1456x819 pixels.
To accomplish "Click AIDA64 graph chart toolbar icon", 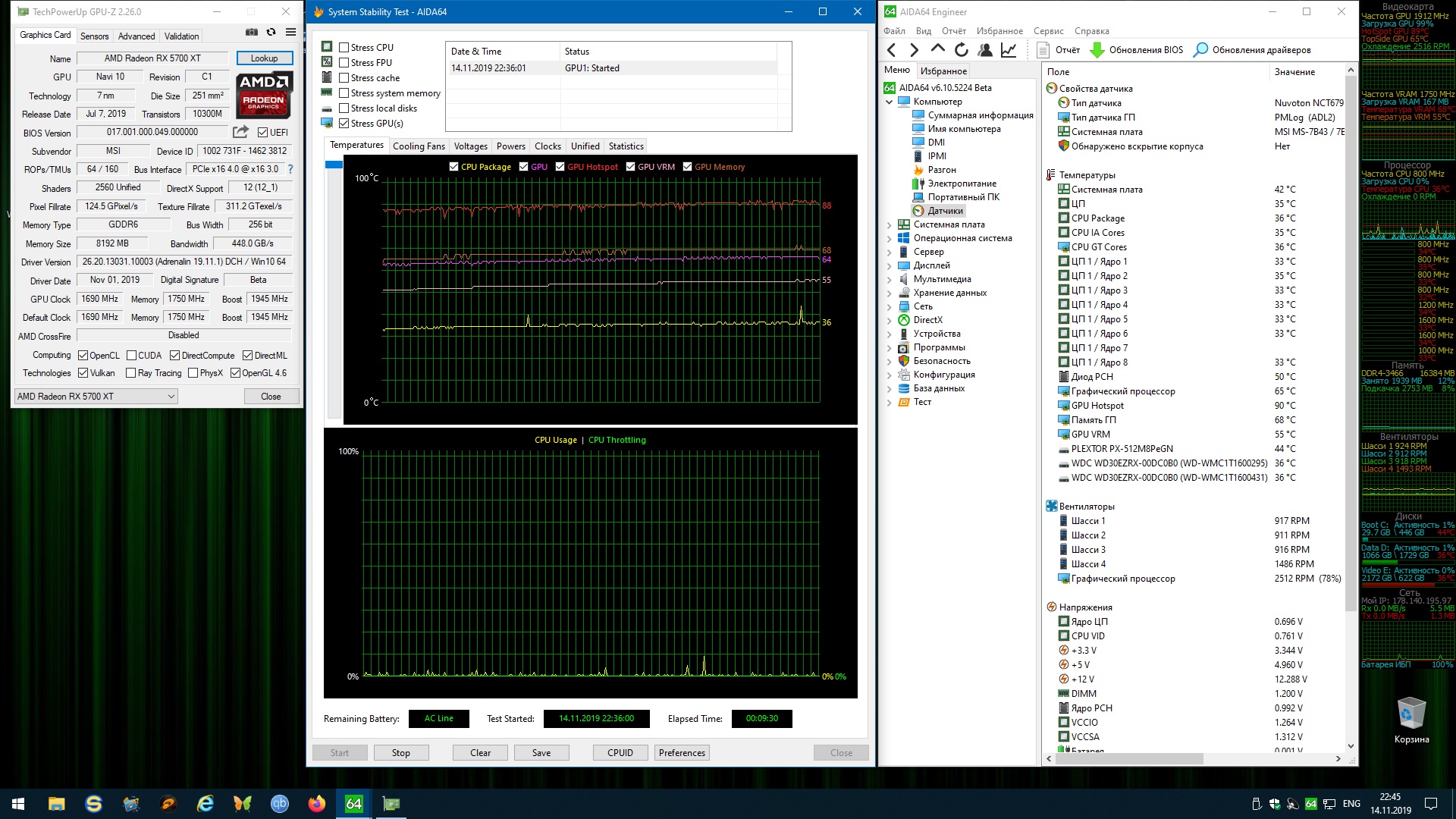I will (x=1009, y=50).
